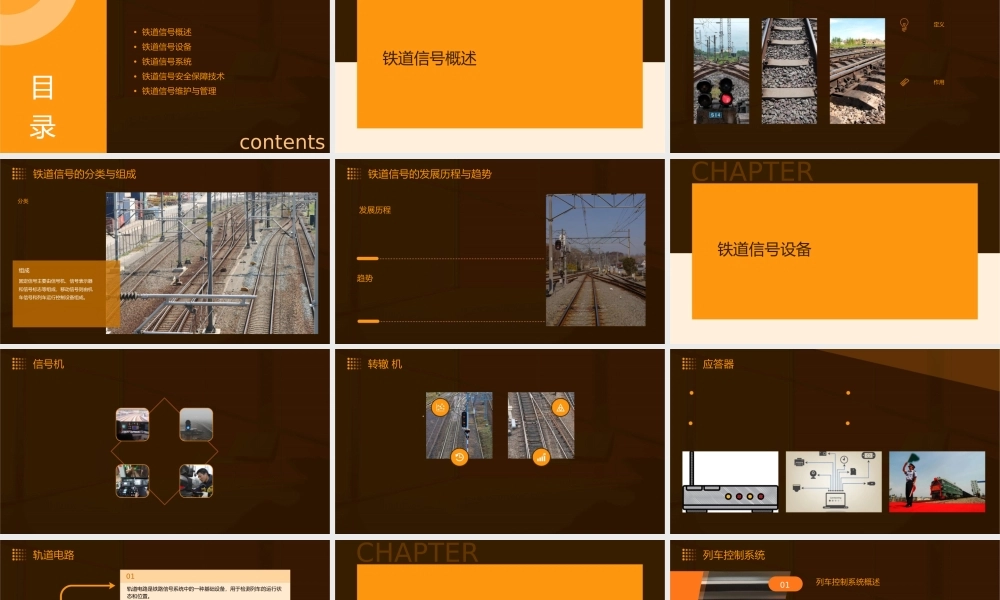Click the overhead rail yard photo

tap(212, 263)
